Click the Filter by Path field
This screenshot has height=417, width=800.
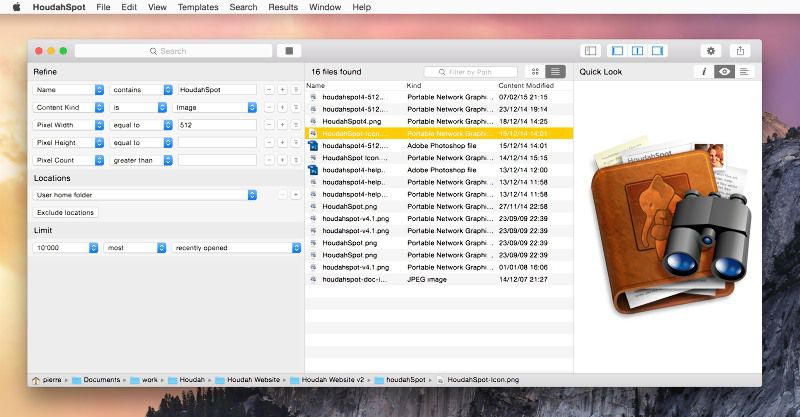tap(476, 72)
